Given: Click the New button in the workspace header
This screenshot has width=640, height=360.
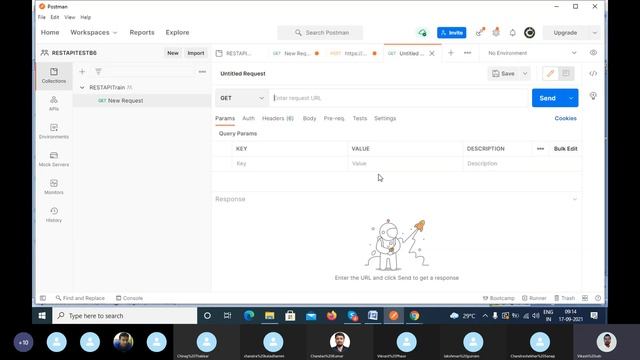Looking at the screenshot, I should coord(173,53).
